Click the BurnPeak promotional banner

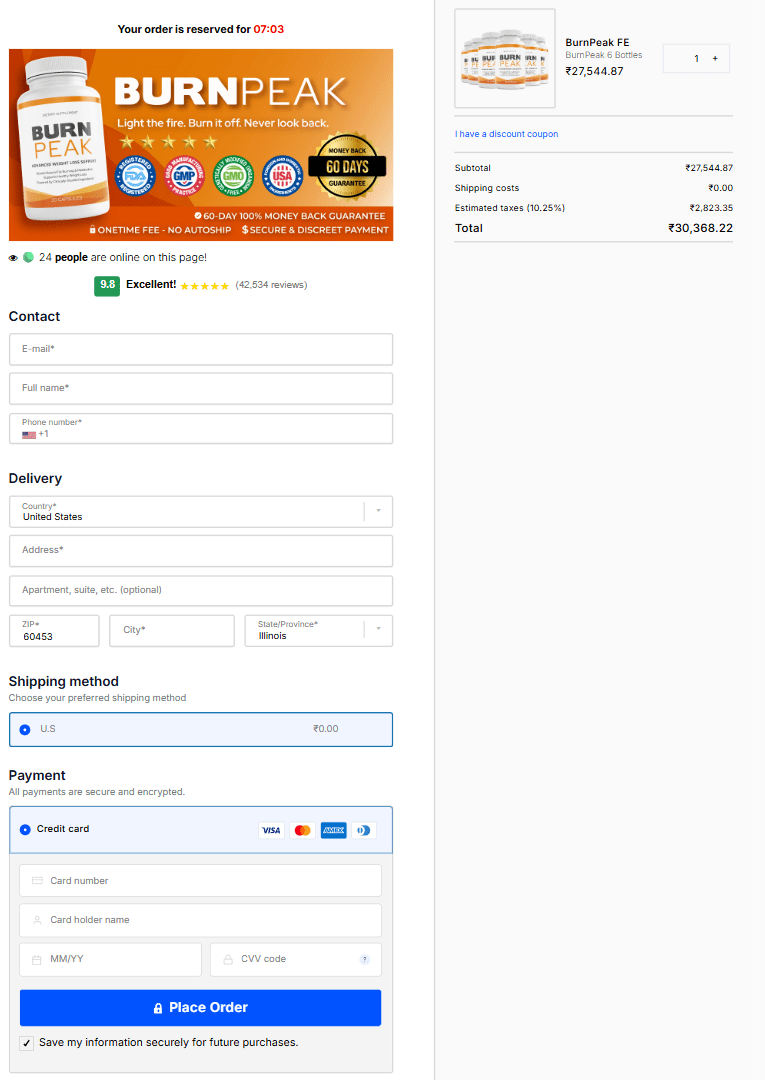200,145
